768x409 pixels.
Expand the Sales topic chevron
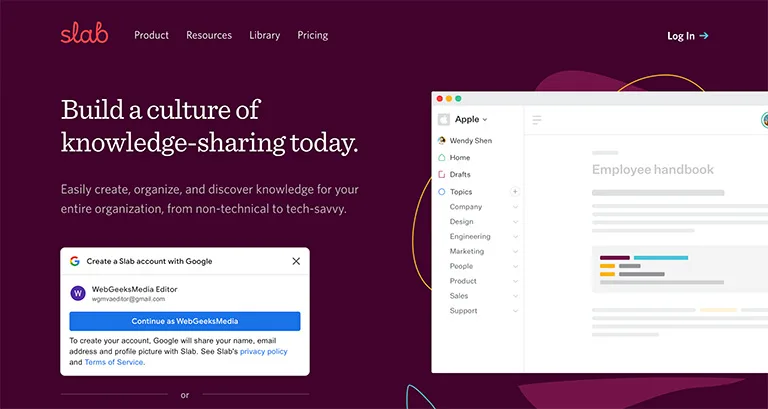click(x=515, y=296)
